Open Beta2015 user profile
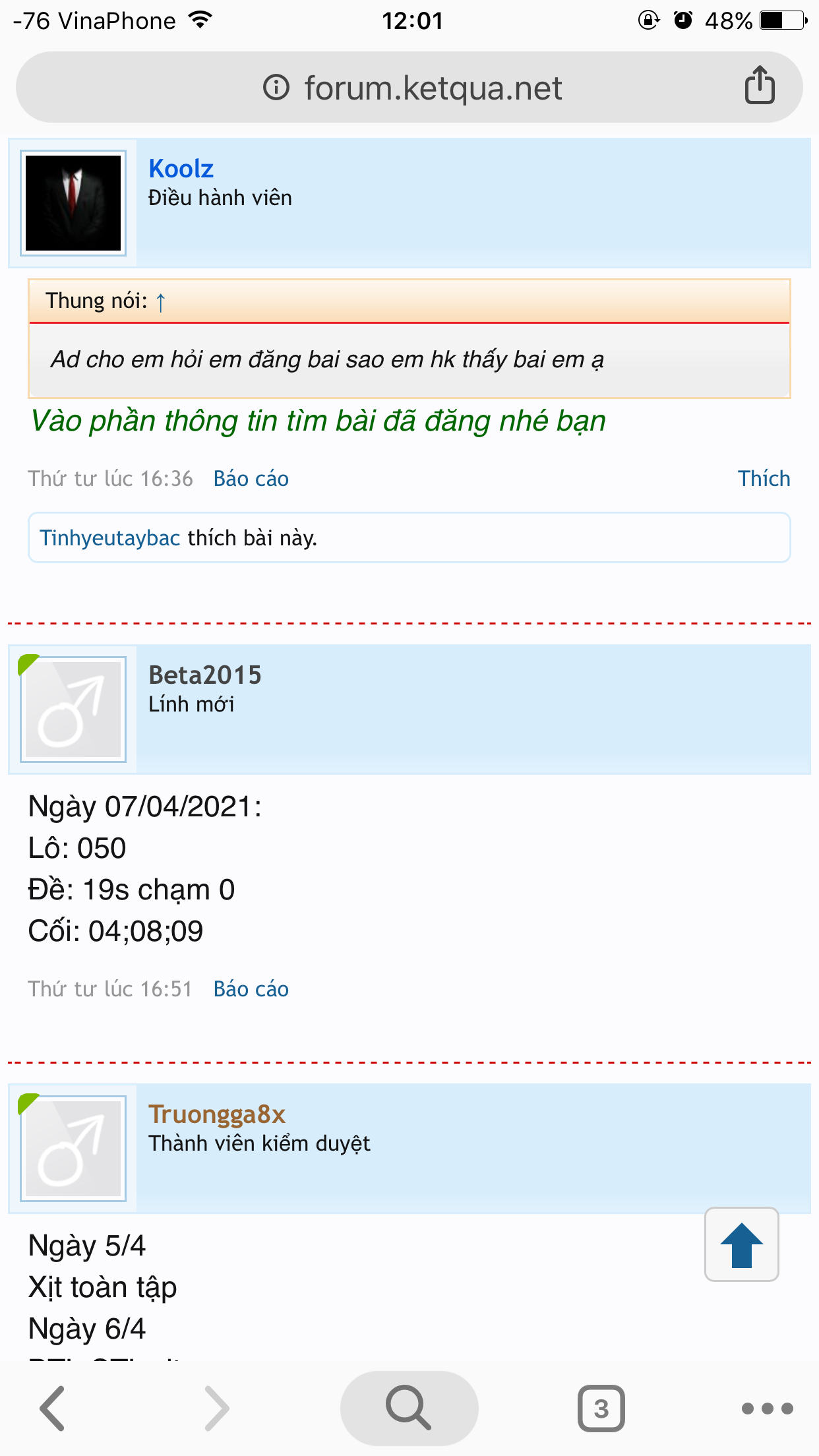 pos(205,675)
